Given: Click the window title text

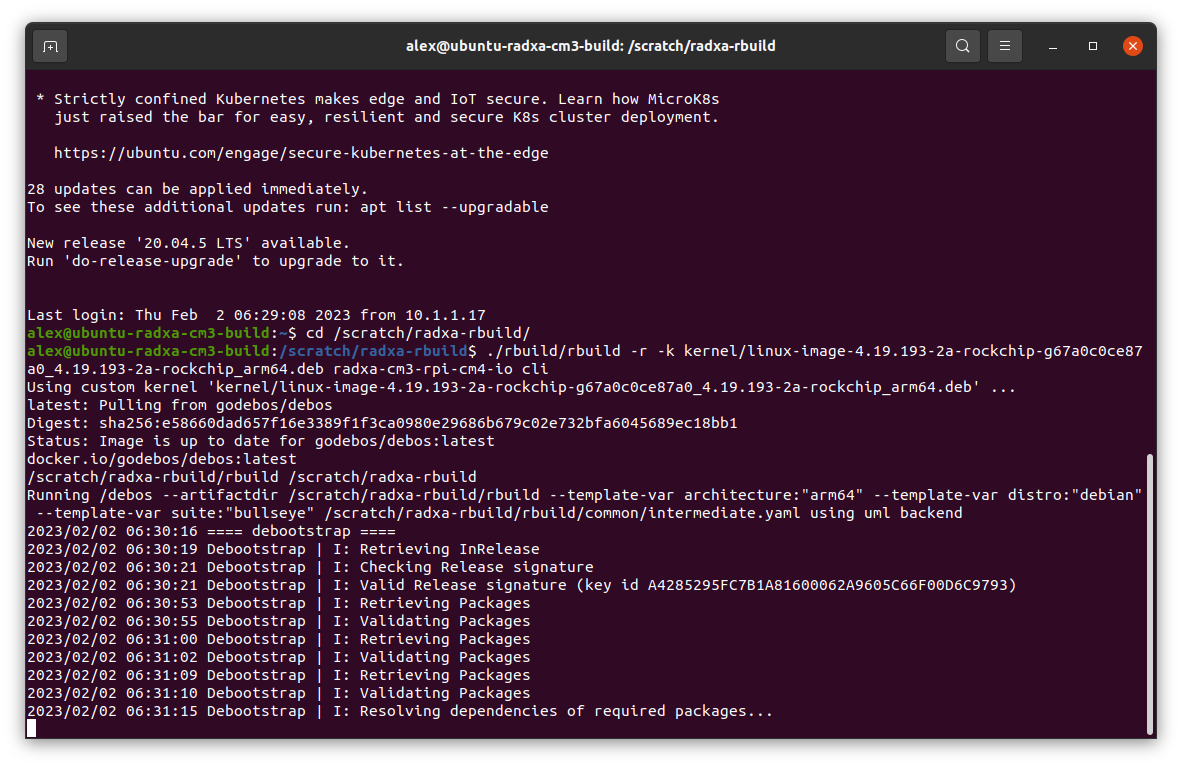Looking at the screenshot, I should [590, 46].
